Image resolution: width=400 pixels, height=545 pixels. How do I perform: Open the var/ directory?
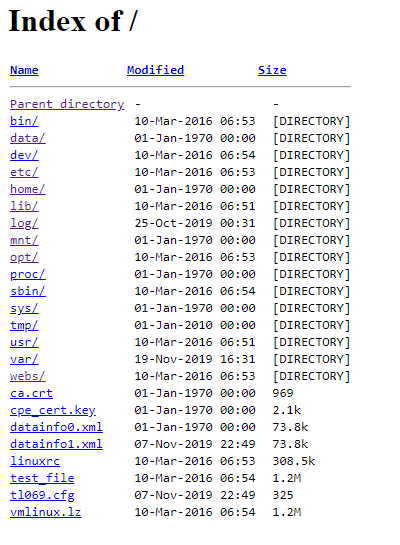(x=24, y=360)
